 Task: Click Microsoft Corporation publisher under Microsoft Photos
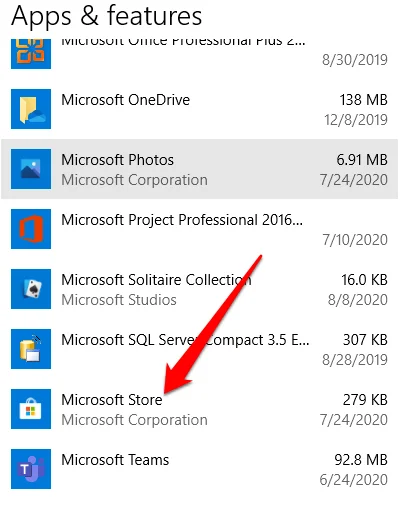[x=134, y=180]
